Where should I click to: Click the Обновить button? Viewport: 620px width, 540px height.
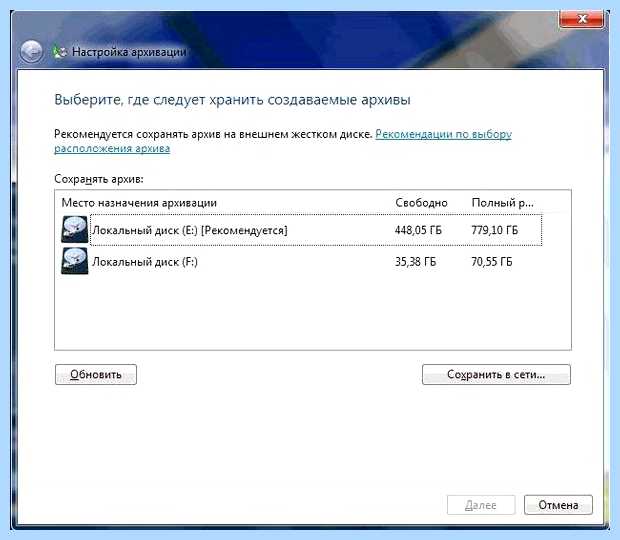coord(96,374)
